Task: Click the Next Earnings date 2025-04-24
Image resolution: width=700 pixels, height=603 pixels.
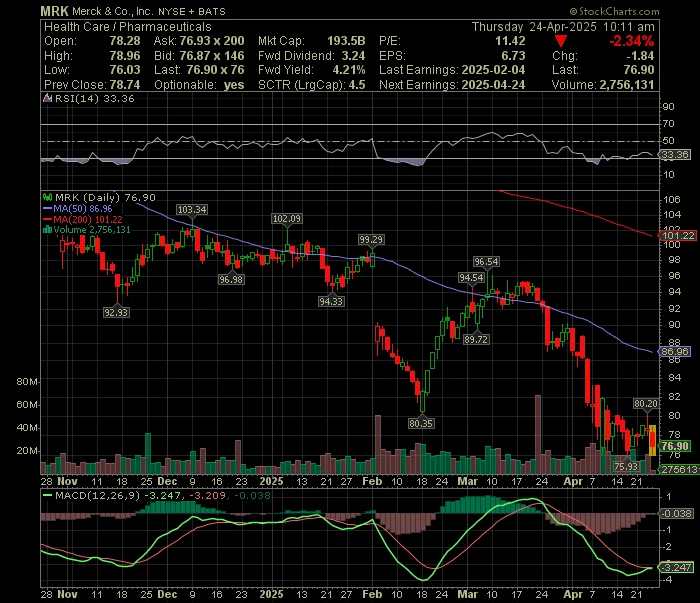Action: tap(493, 85)
